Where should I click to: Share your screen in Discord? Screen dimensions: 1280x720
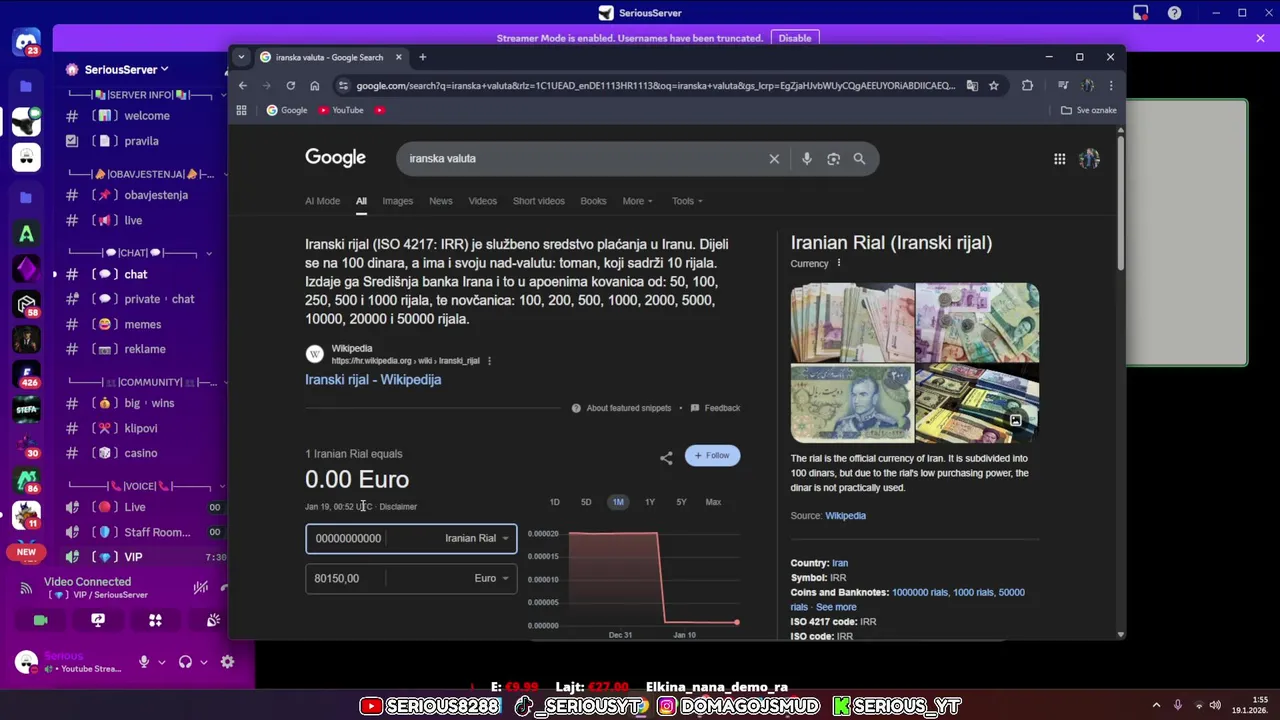98,620
